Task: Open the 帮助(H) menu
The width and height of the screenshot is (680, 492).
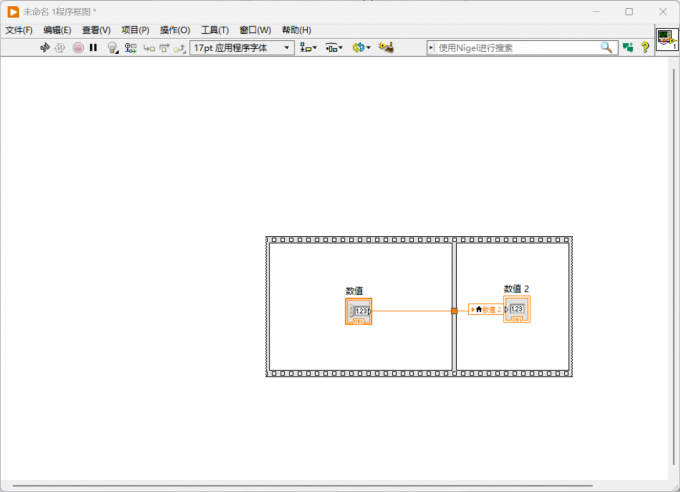Action: [x=297, y=30]
